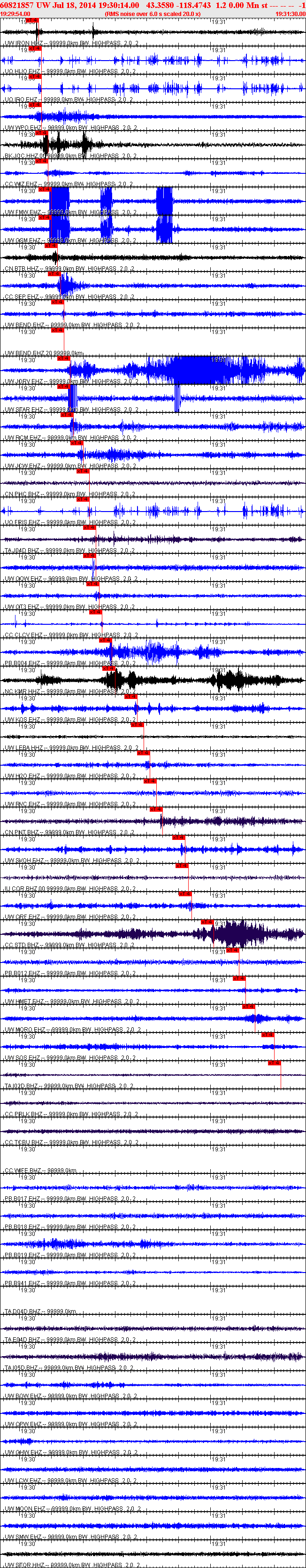Click the 'UW JORV EHZ' station label
This screenshot has height=1568, width=306.
24,381
